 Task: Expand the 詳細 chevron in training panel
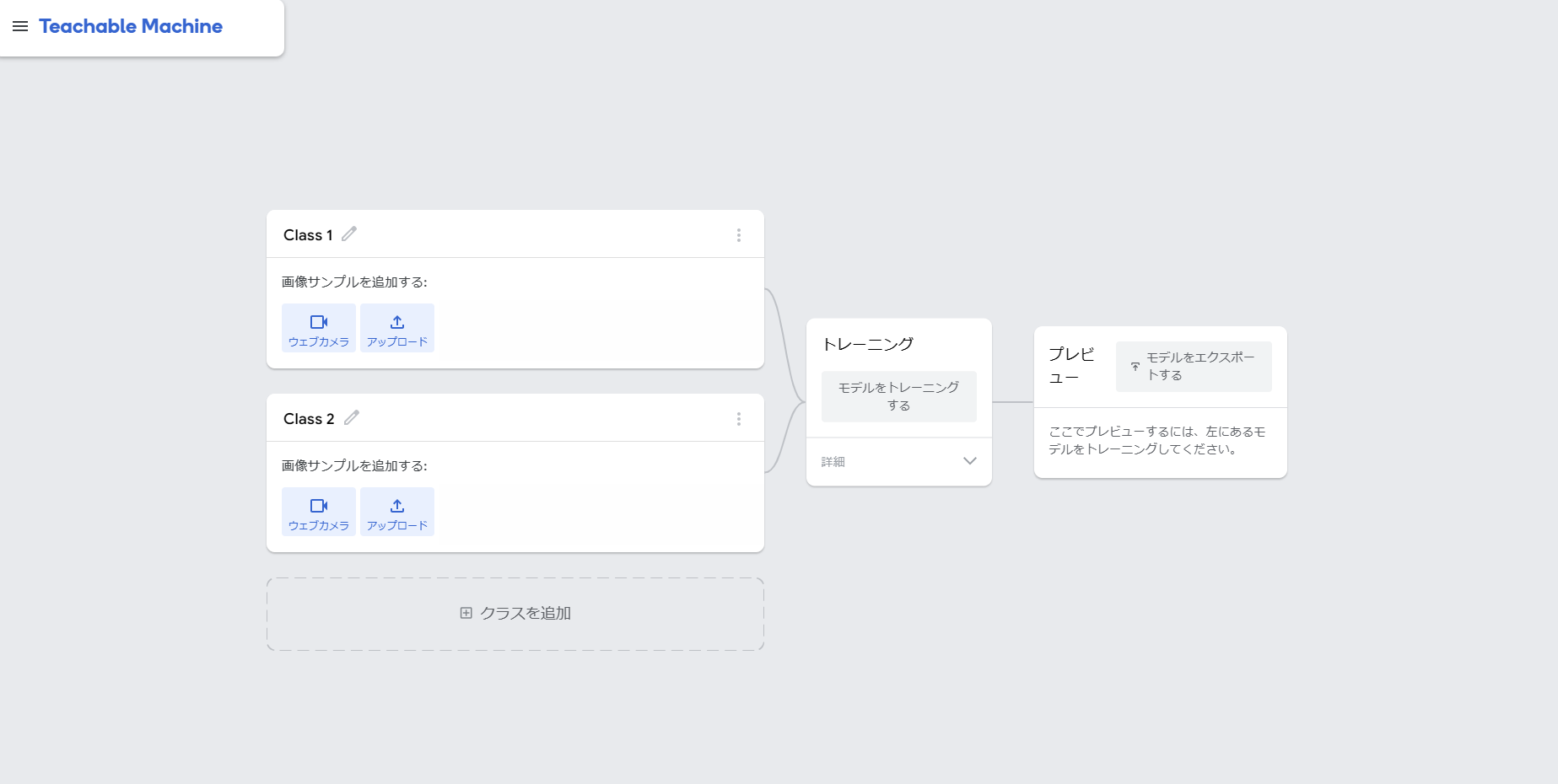970,461
